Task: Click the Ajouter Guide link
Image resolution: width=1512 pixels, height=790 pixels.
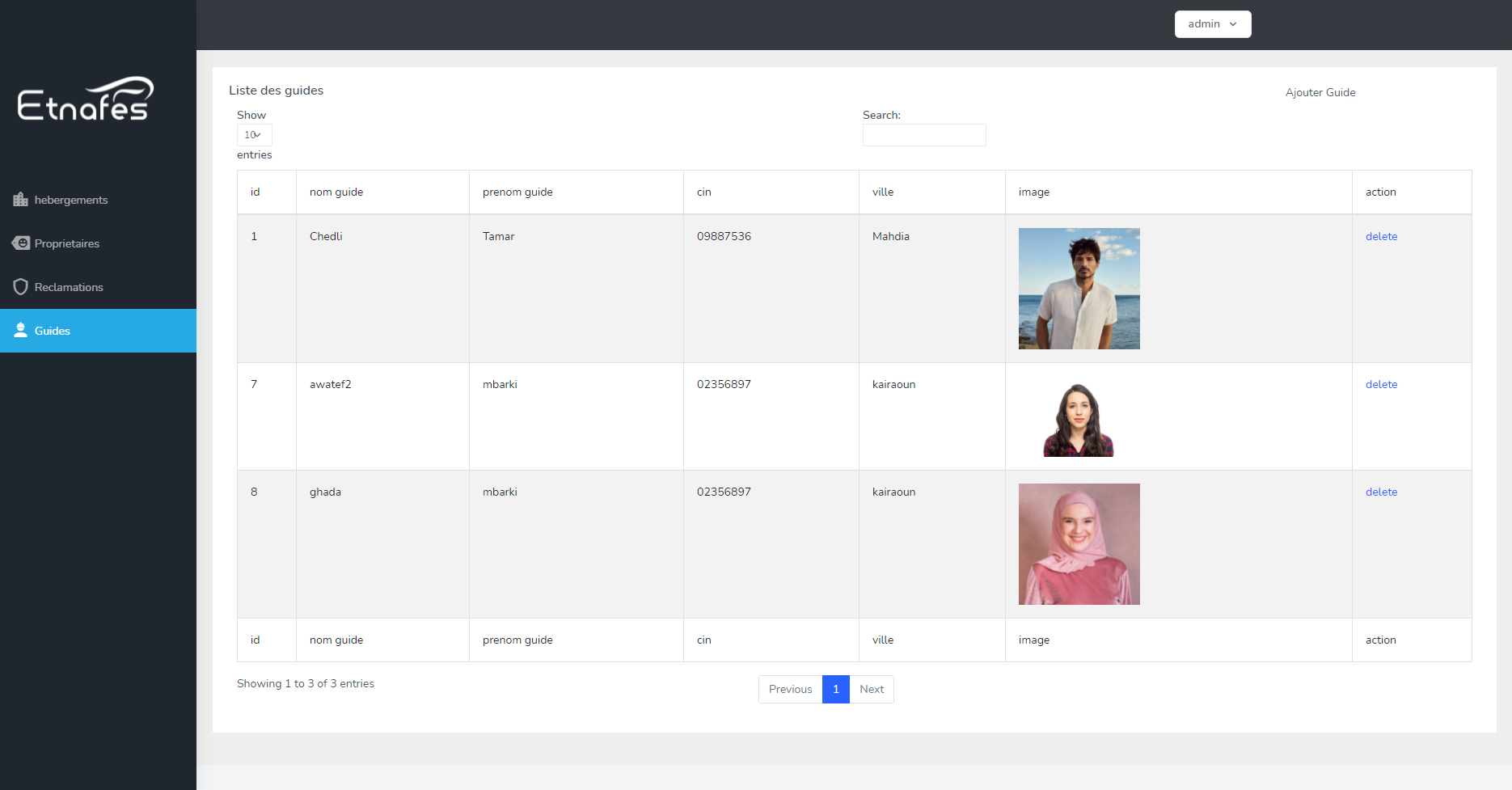Action: pos(1320,92)
